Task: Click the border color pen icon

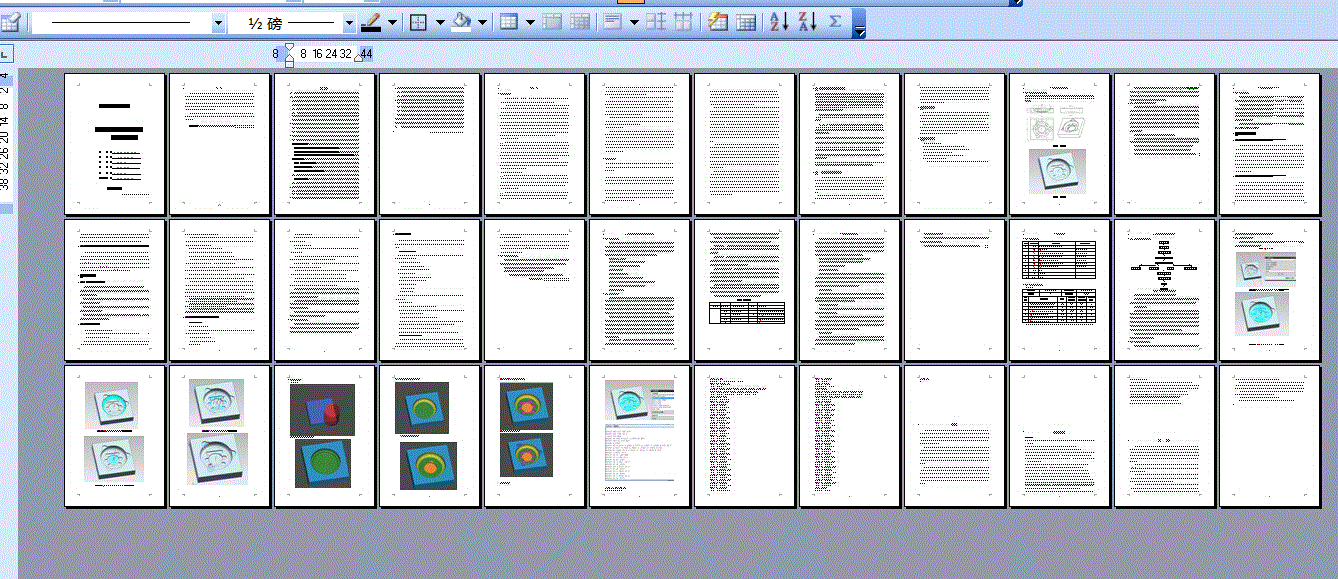Action: click(370, 22)
